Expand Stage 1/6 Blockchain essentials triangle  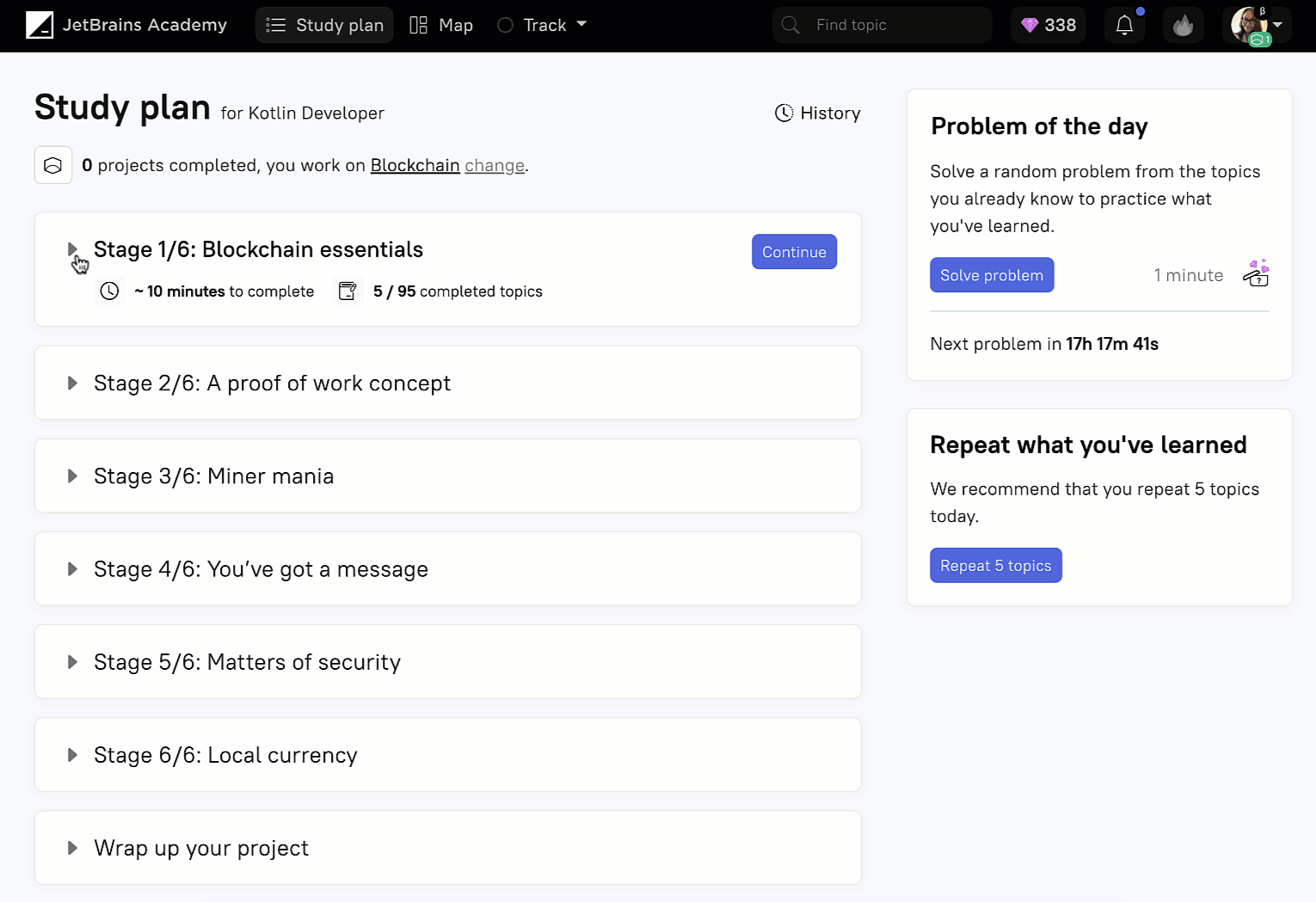coord(72,249)
